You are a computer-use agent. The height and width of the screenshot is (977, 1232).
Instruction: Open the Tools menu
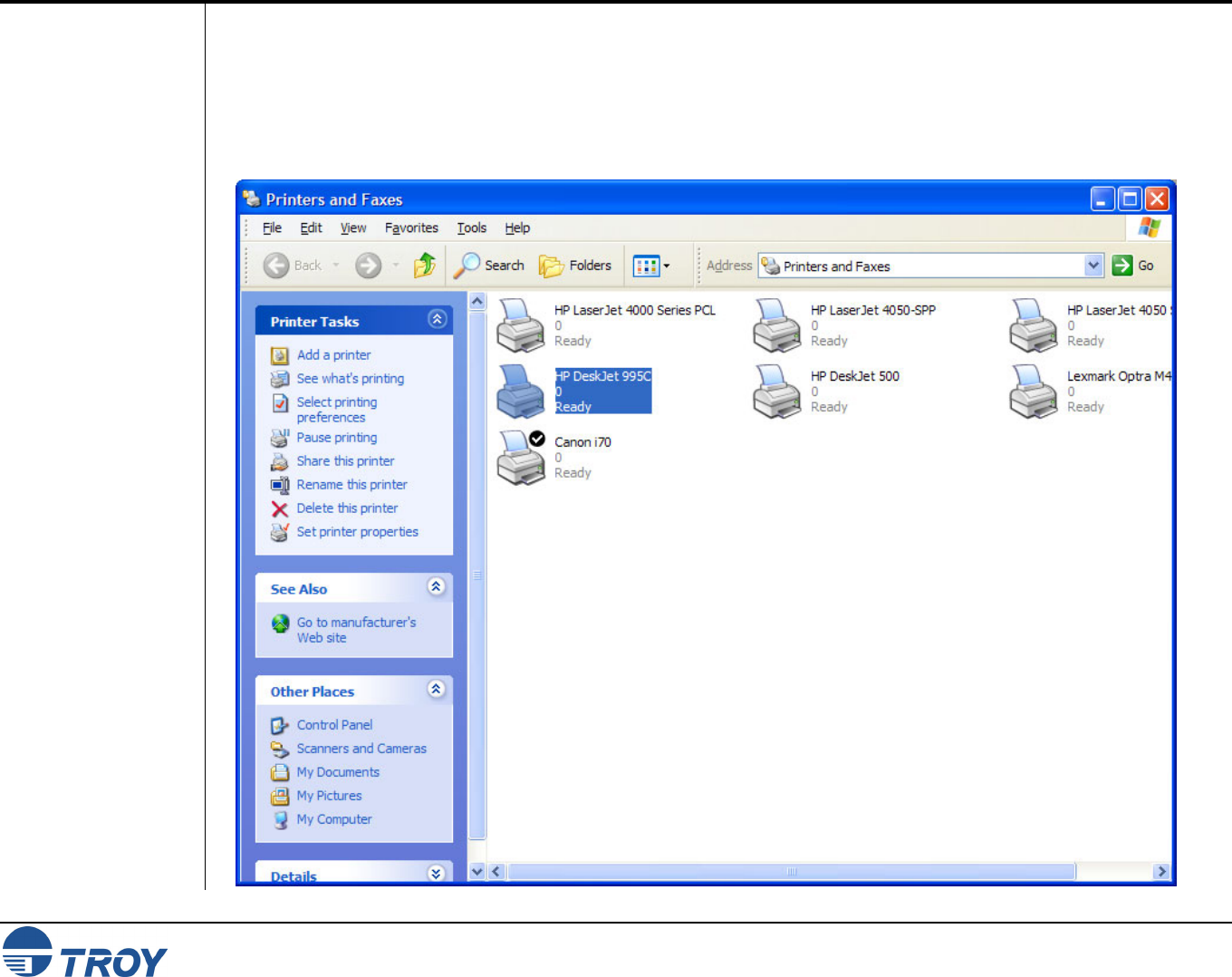472,228
